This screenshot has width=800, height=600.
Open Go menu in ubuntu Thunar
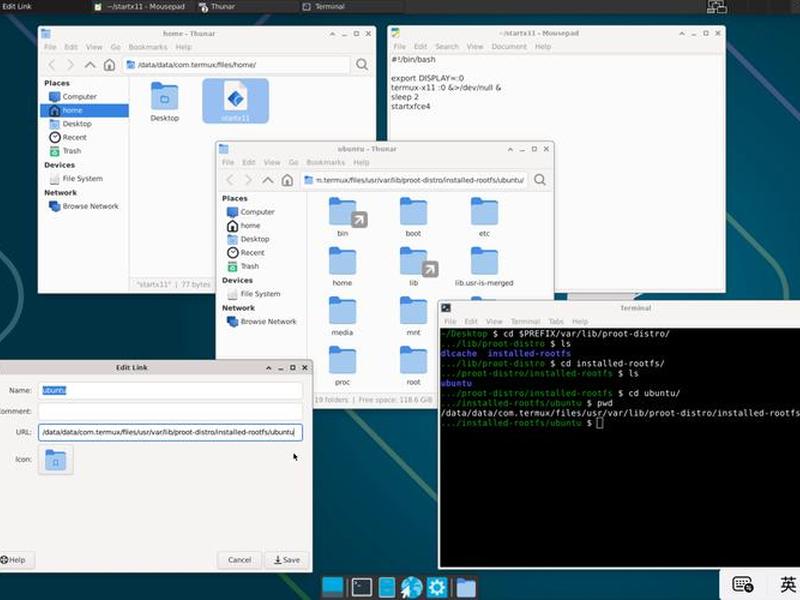click(x=293, y=162)
